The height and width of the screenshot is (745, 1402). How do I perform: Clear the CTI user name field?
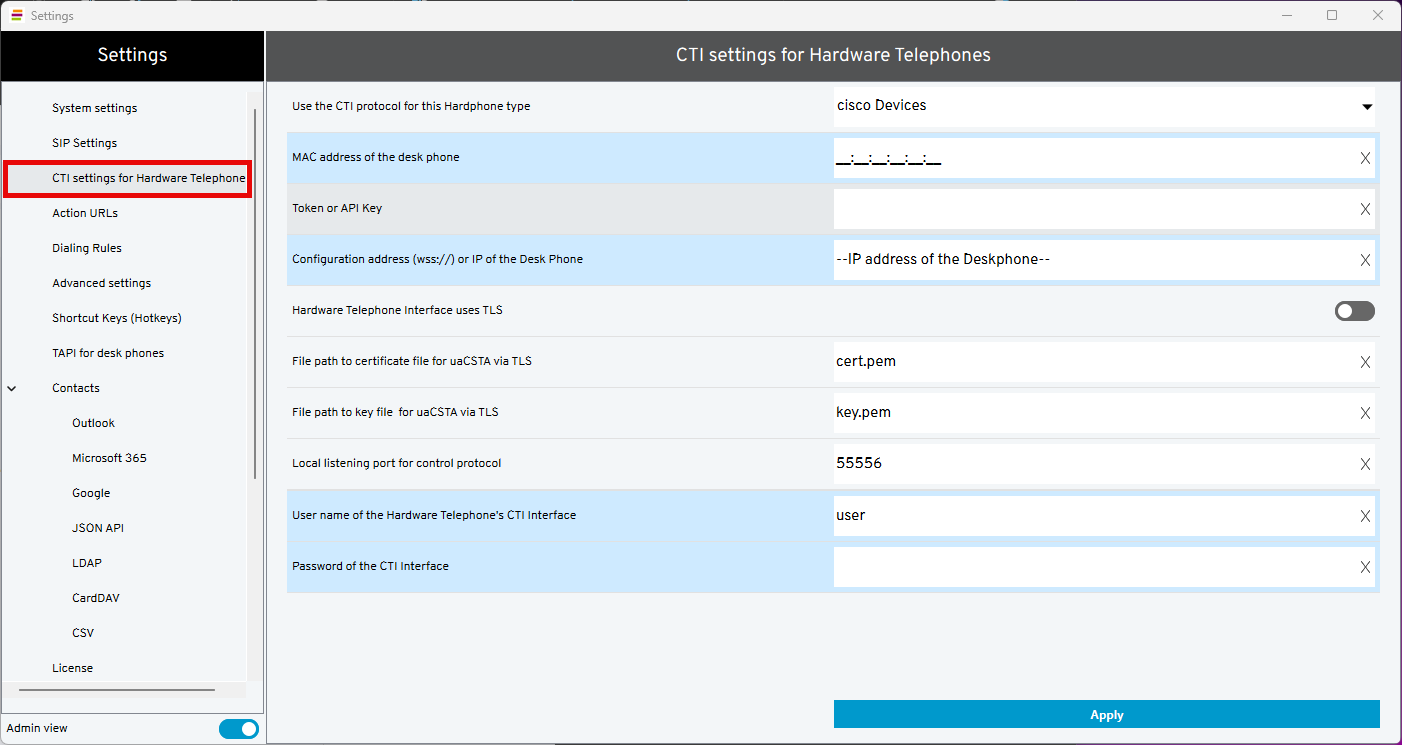point(1365,516)
